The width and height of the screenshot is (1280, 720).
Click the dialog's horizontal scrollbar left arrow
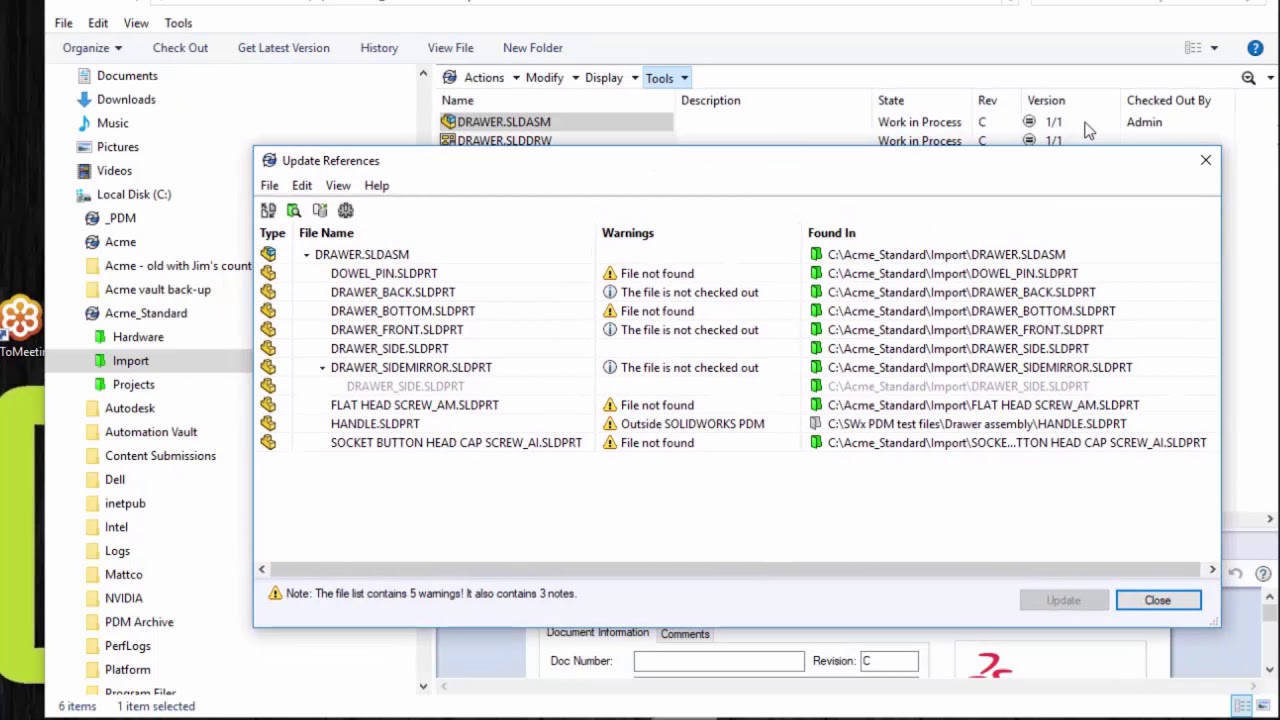pos(262,570)
